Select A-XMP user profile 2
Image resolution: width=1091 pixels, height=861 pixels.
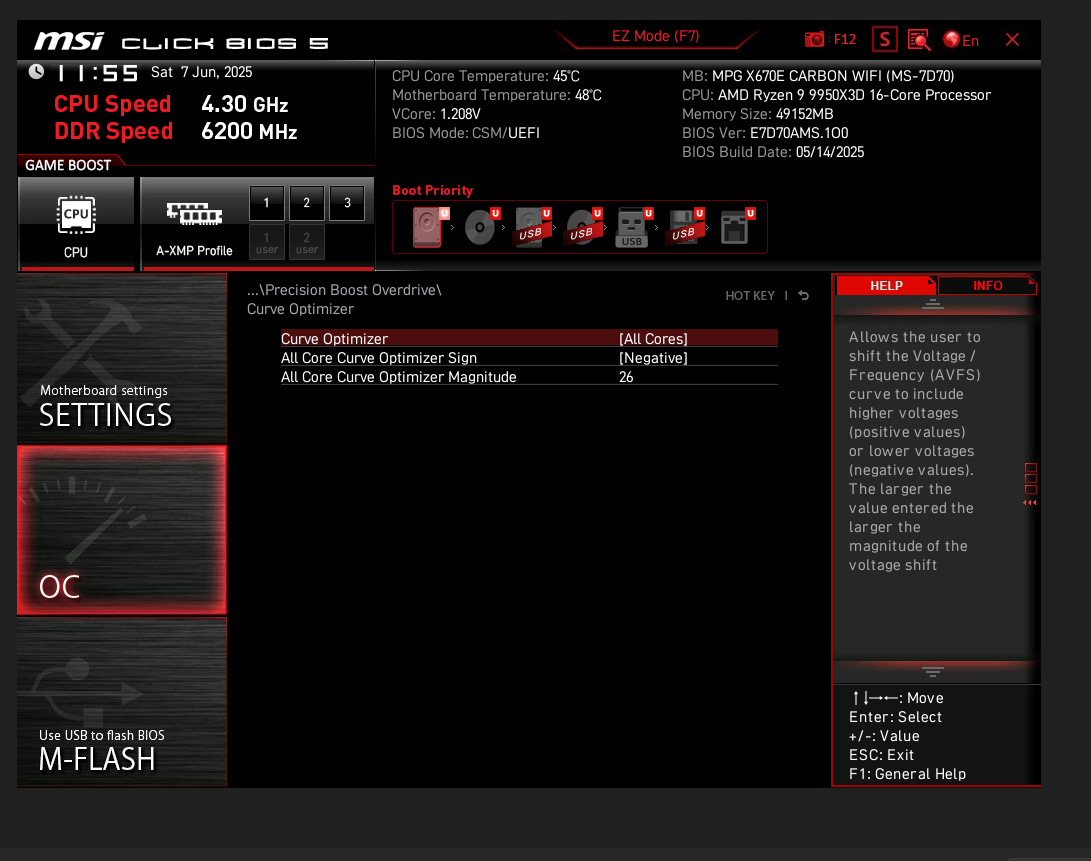pyautogui.click(x=307, y=242)
